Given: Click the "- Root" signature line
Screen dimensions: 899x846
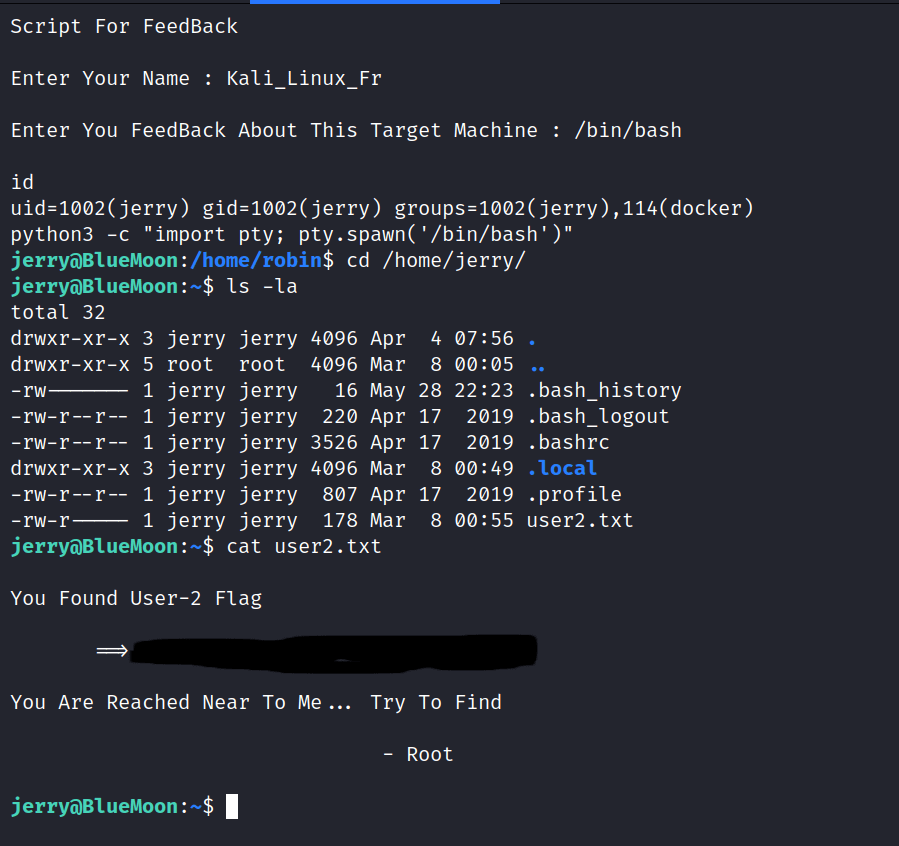Looking at the screenshot, I should pos(418,754).
